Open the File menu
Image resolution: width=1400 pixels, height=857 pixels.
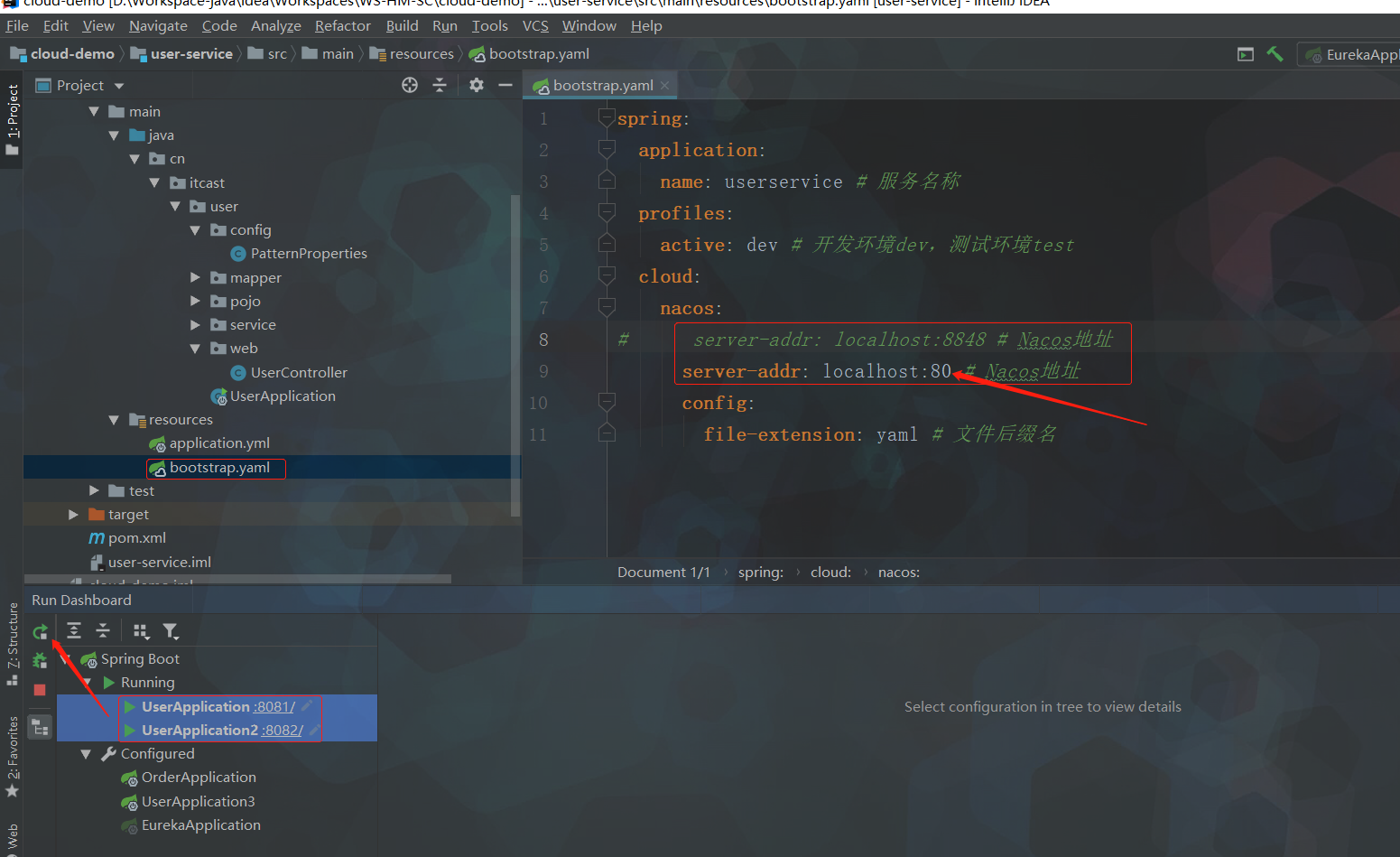(x=17, y=25)
